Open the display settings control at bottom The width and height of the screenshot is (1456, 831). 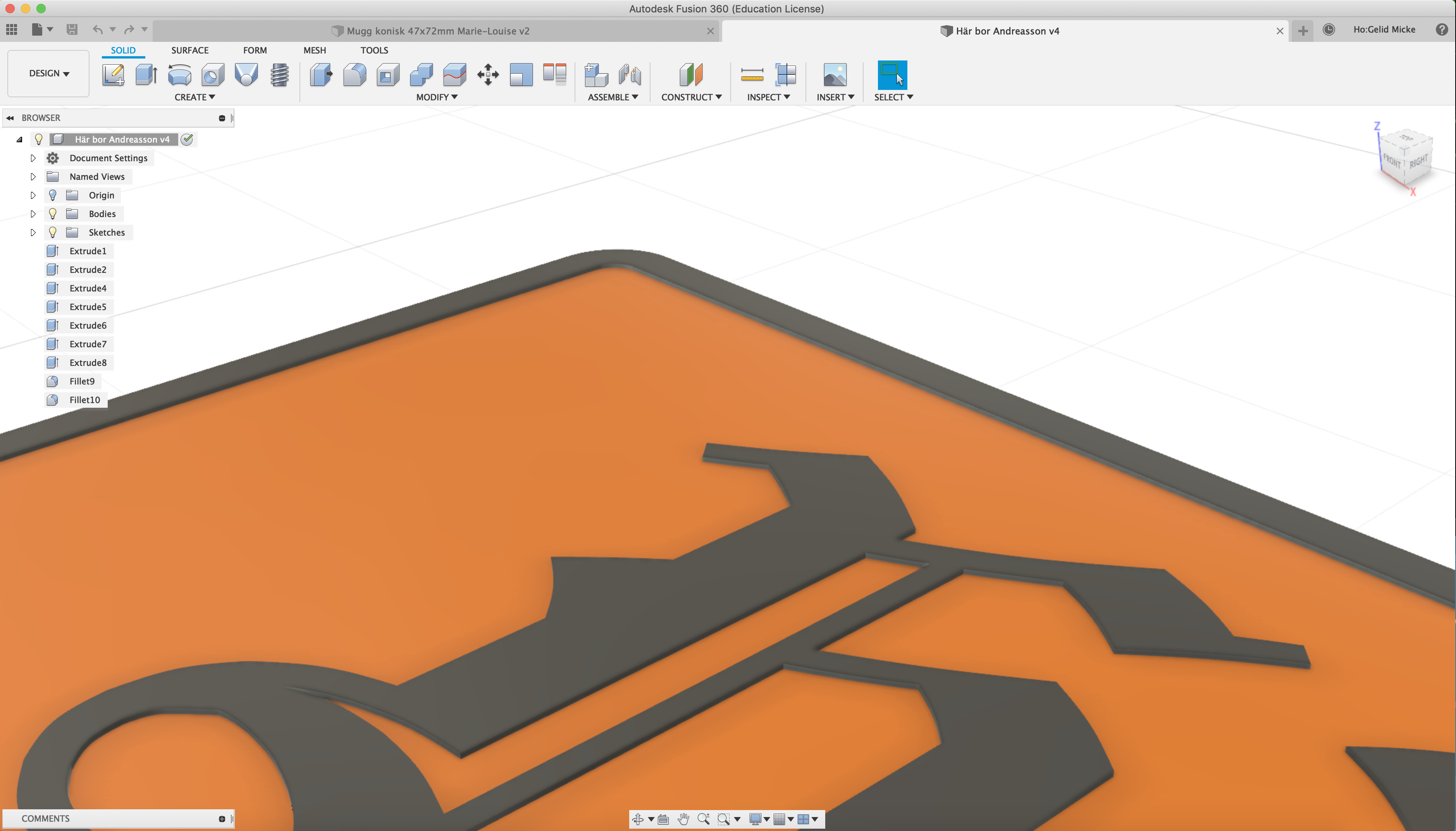[x=756, y=819]
